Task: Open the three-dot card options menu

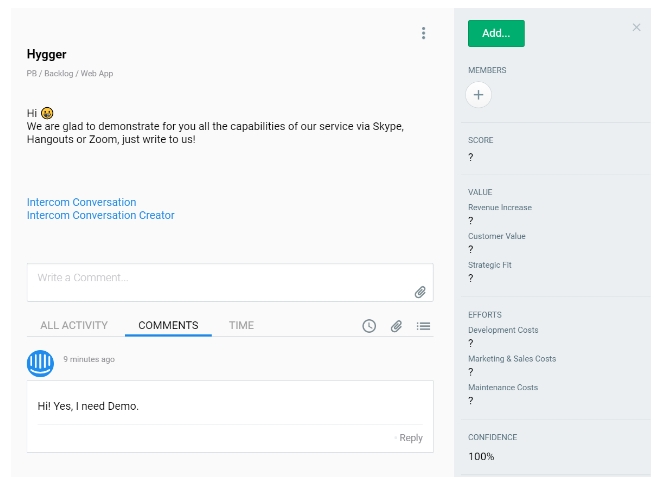Action: 423,33
